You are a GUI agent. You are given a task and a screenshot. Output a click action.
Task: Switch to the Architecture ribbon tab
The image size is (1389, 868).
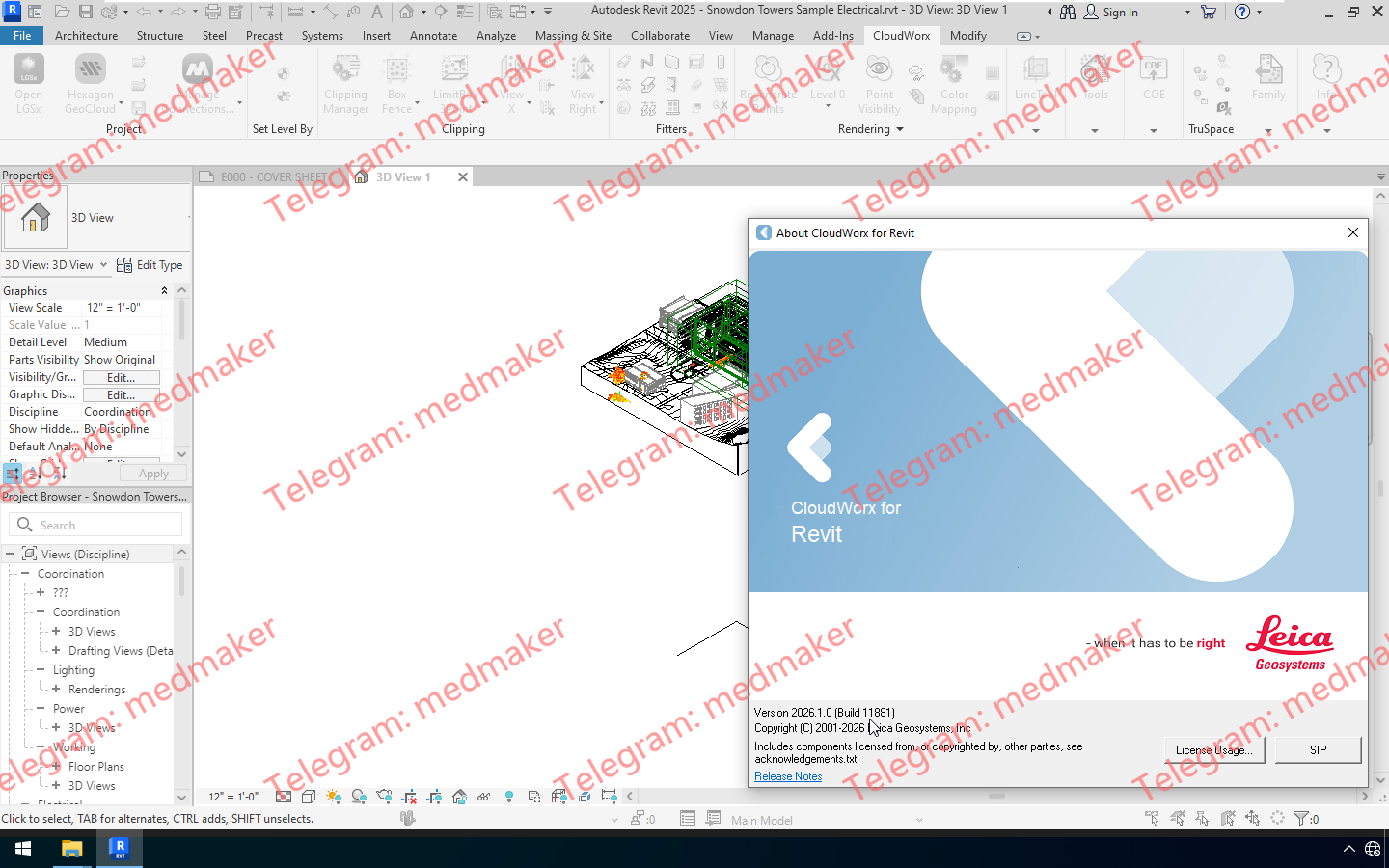coord(86,35)
